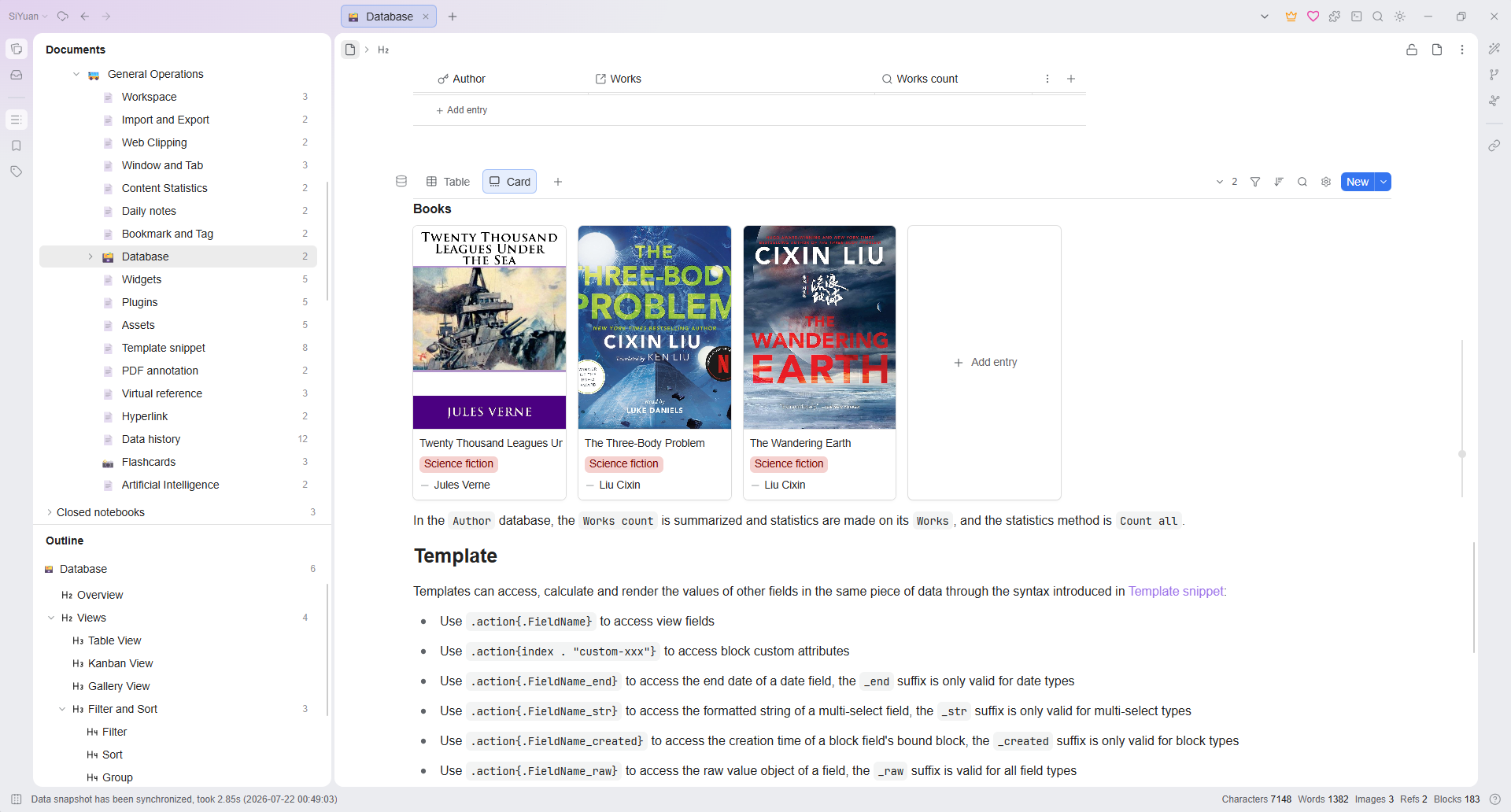
Task: Click the Add entry card in Books gallery
Action: tap(985, 363)
